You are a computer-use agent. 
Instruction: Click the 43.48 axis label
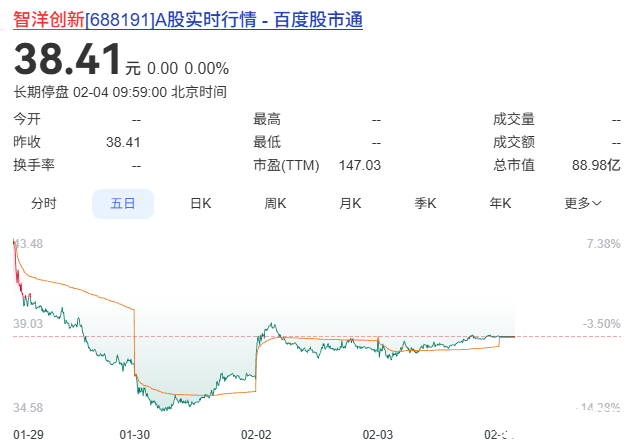(x=28, y=244)
